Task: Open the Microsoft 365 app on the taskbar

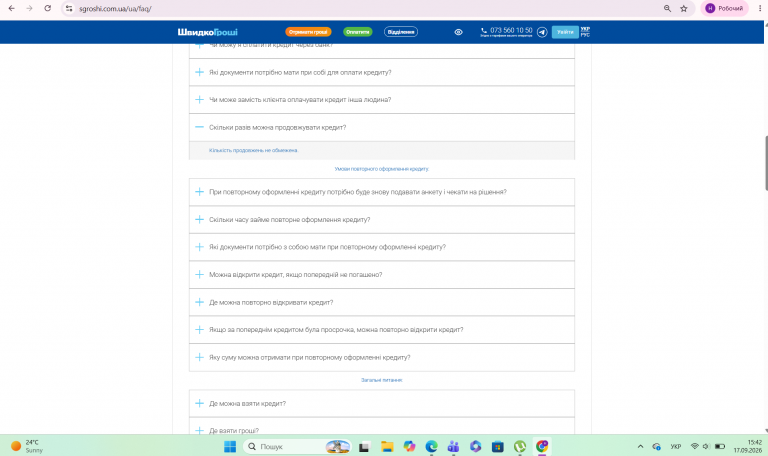Action: [475, 446]
